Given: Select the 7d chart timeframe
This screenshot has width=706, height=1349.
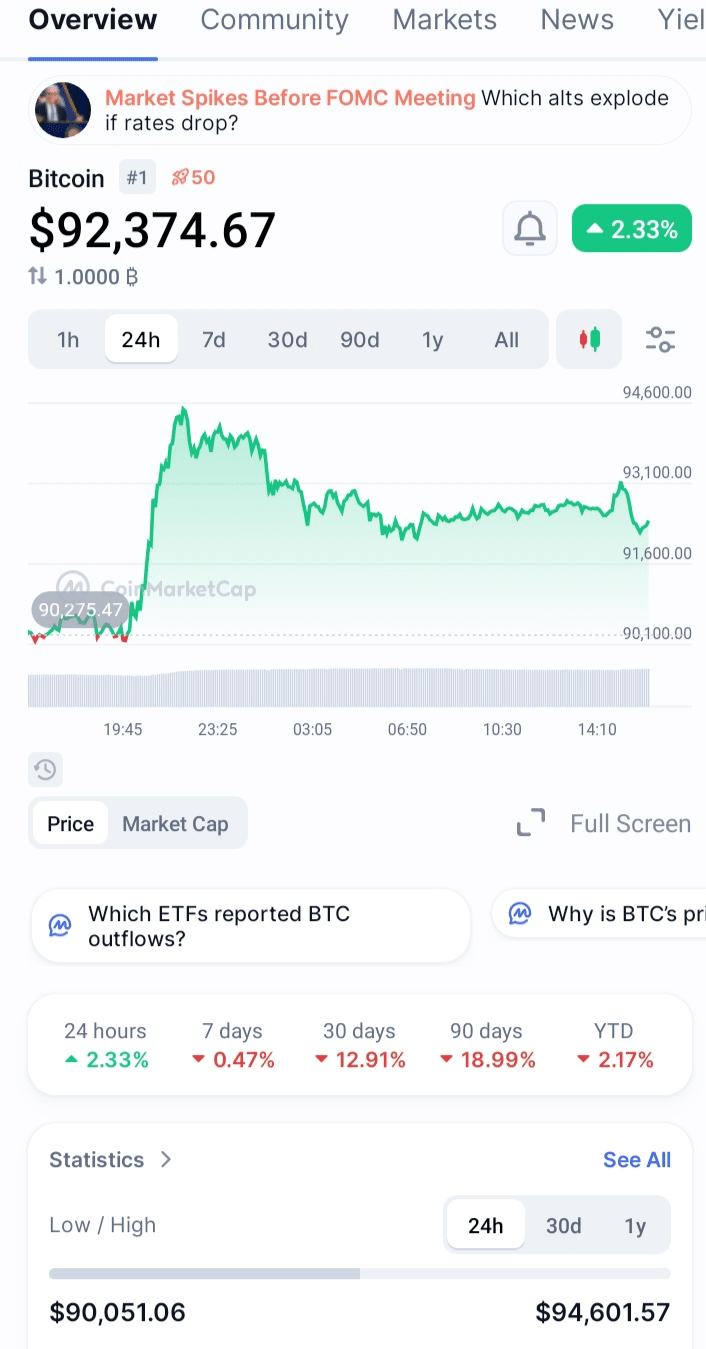Looking at the screenshot, I should [x=214, y=340].
